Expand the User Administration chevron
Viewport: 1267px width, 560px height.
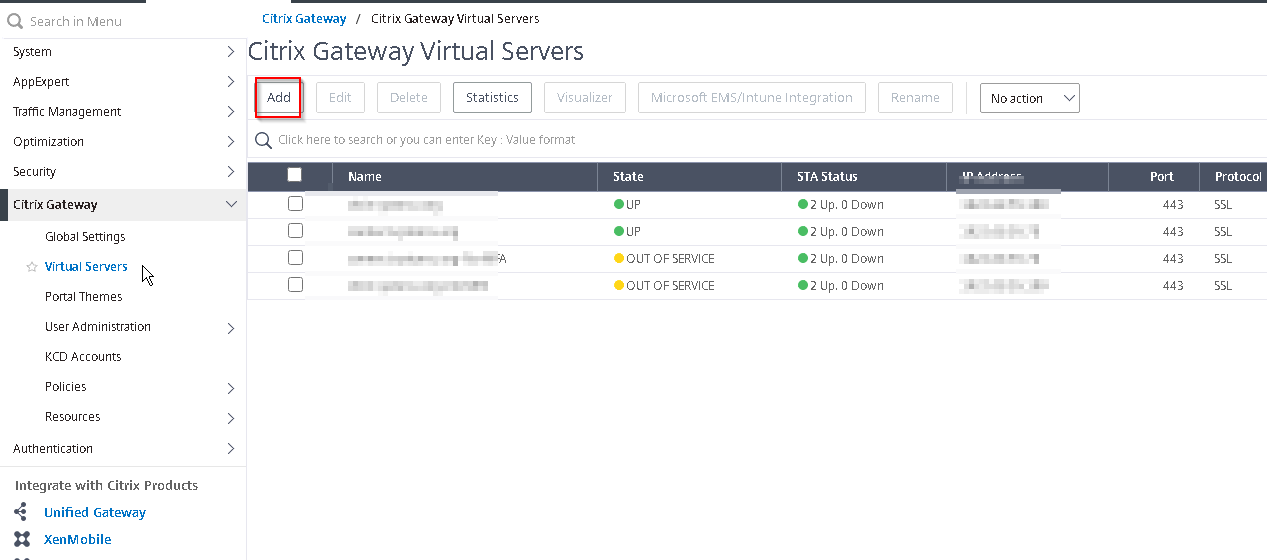tap(231, 328)
